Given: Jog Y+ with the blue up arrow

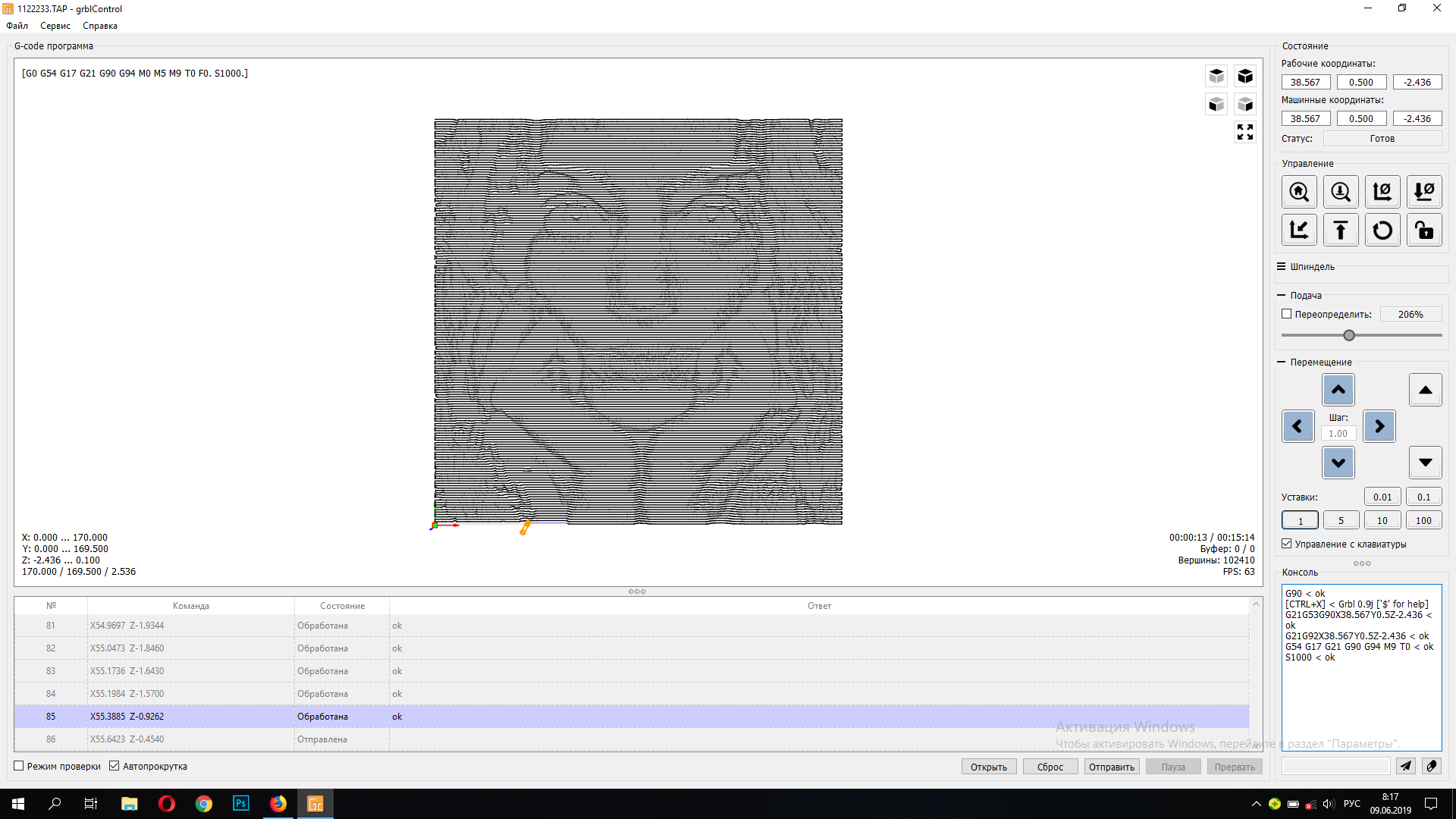Looking at the screenshot, I should pyautogui.click(x=1338, y=390).
